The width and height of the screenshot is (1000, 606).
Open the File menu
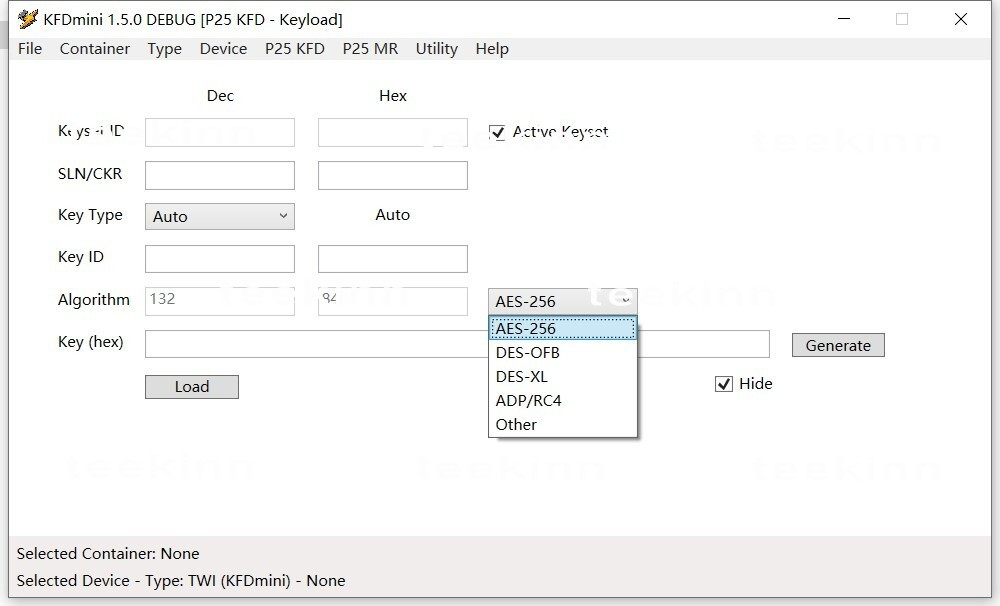30,48
